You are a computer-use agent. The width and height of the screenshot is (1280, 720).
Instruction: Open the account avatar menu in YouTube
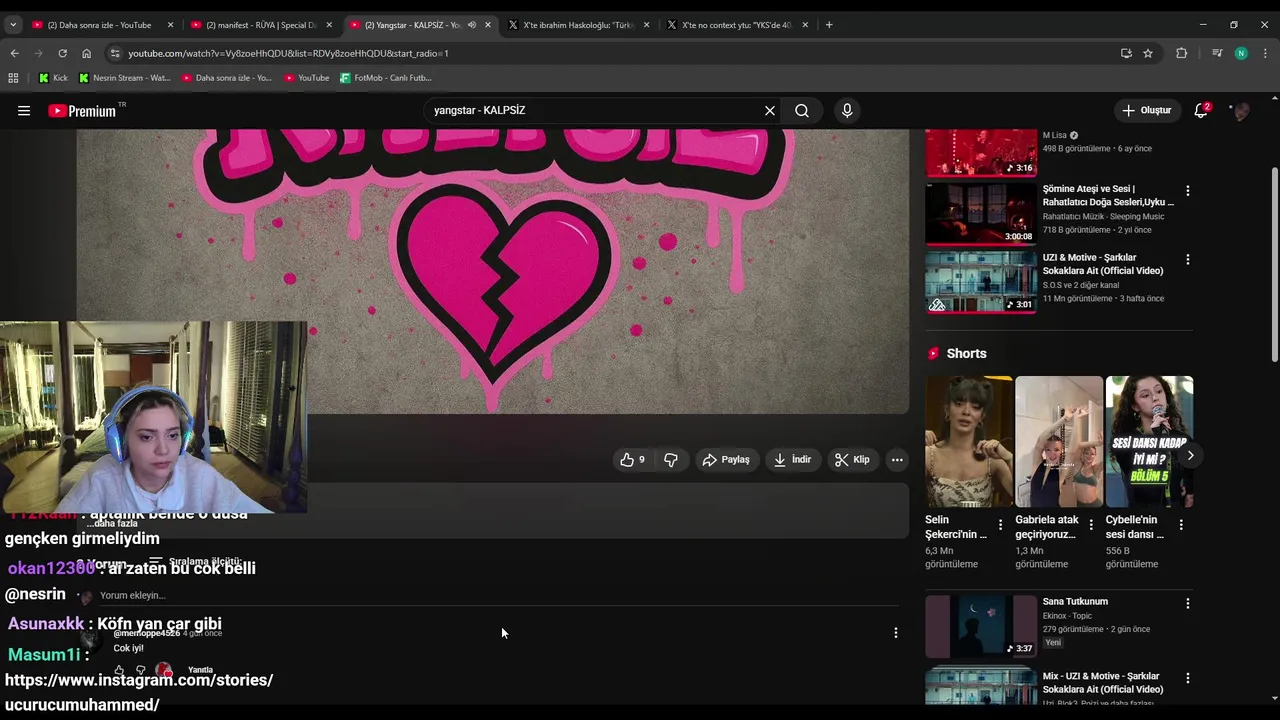click(1241, 111)
